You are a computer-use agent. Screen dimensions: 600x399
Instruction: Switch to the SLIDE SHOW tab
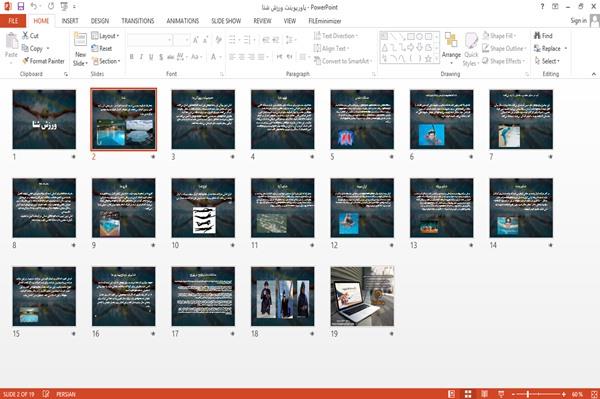click(x=226, y=21)
